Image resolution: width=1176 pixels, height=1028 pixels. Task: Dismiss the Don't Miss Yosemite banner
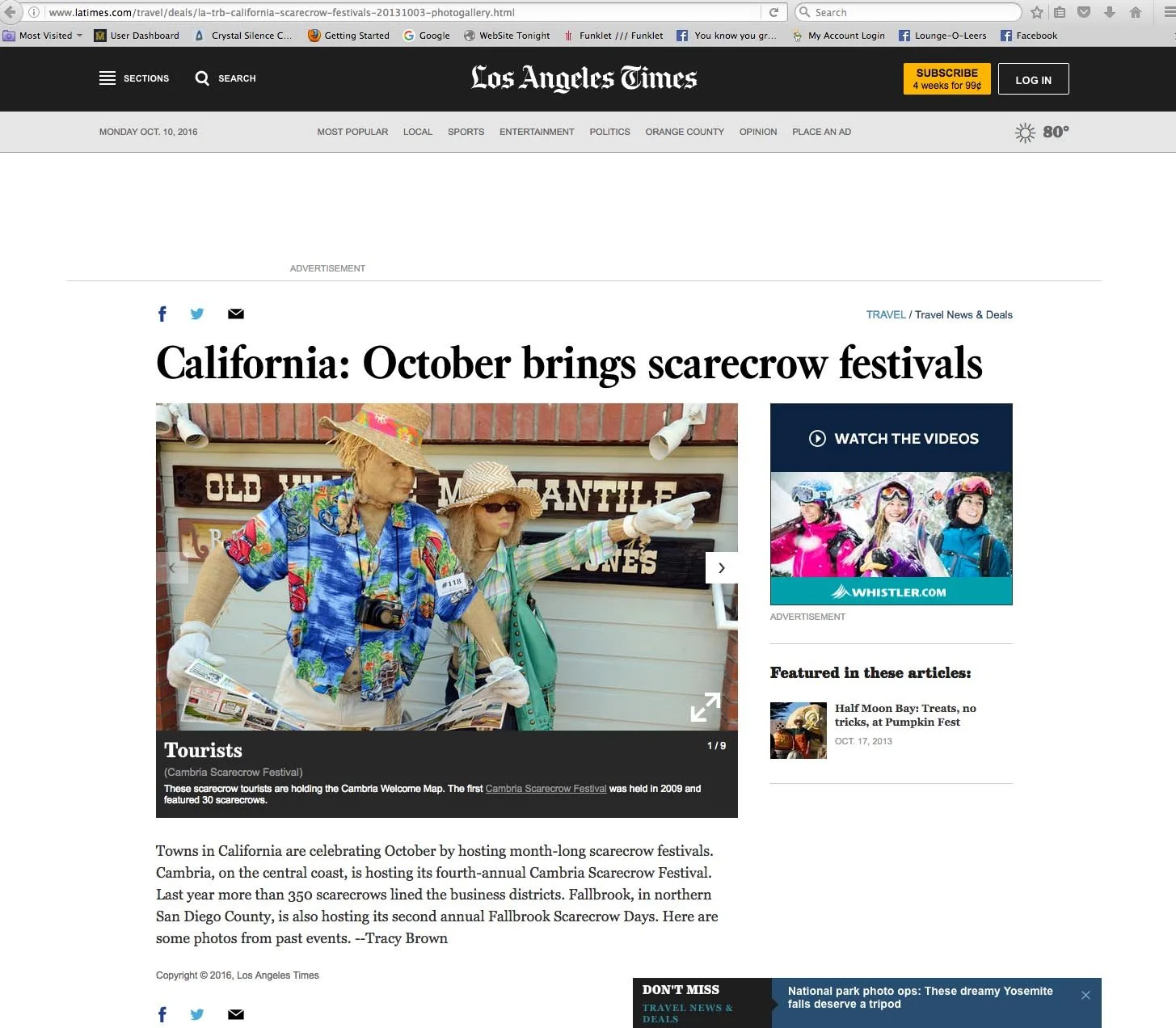[1085, 996]
